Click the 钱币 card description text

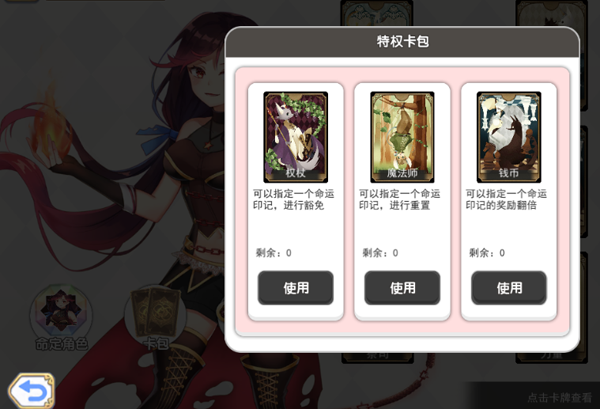506,199
